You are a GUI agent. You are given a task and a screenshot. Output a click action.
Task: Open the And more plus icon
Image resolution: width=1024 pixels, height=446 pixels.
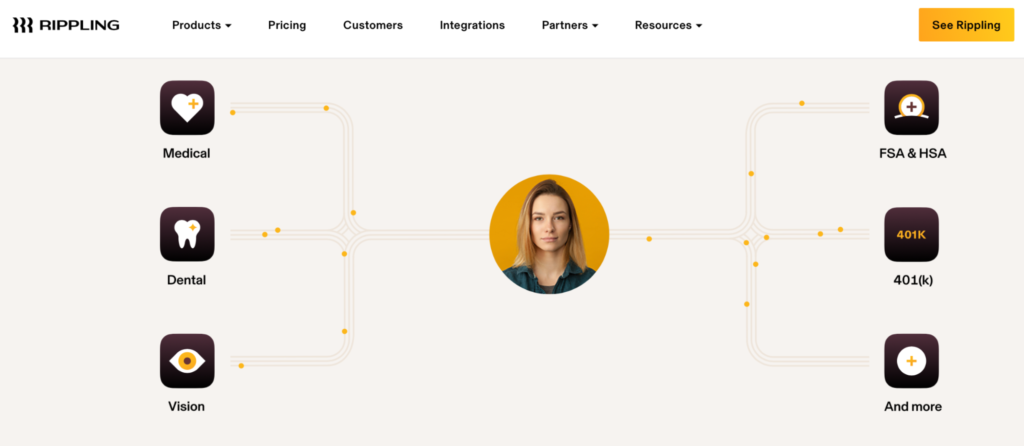pyautogui.click(x=912, y=361)
